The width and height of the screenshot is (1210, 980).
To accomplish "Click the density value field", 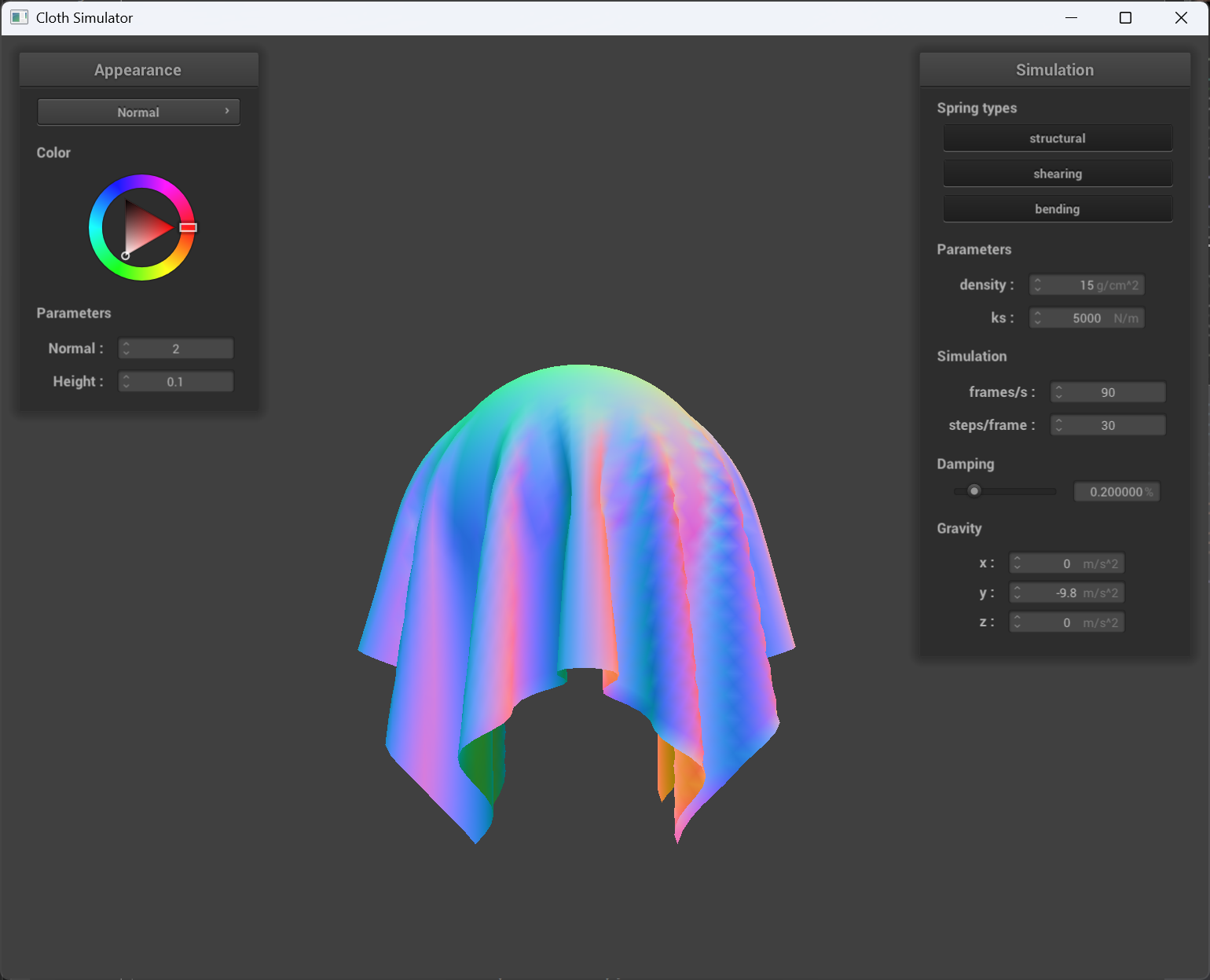I will pyautogui.click(x=1087, y=284).
